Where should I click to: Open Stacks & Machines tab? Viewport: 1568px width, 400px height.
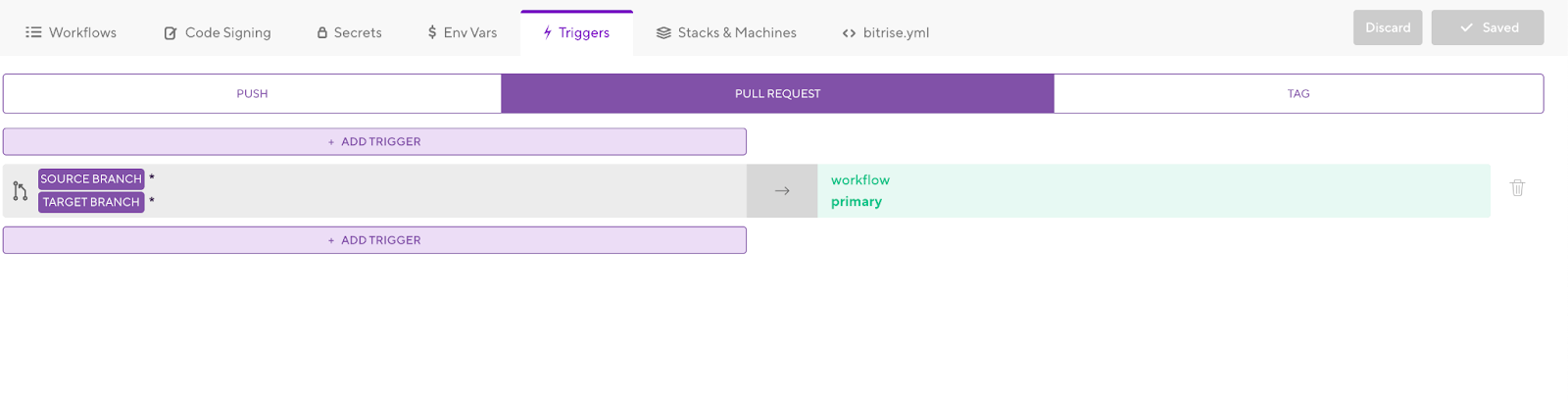coord(726,32)
